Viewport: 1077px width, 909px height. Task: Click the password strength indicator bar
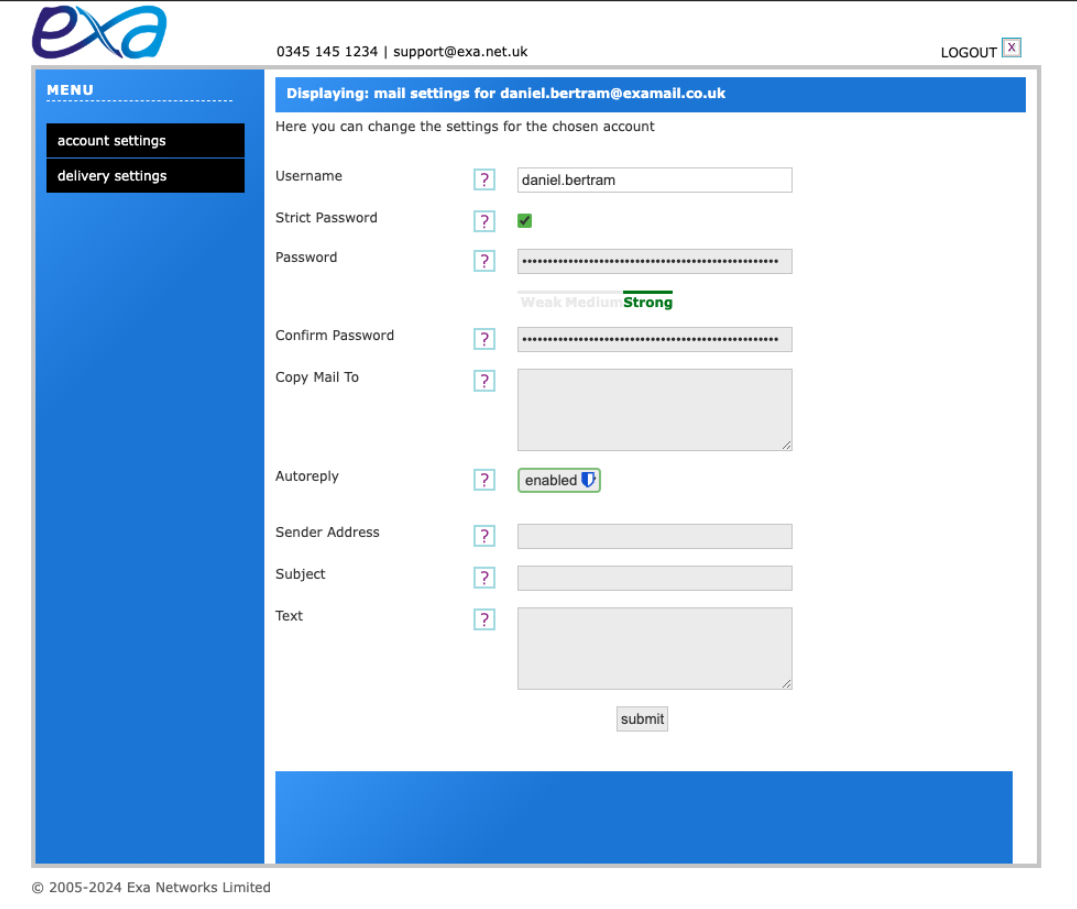point(595,301)
